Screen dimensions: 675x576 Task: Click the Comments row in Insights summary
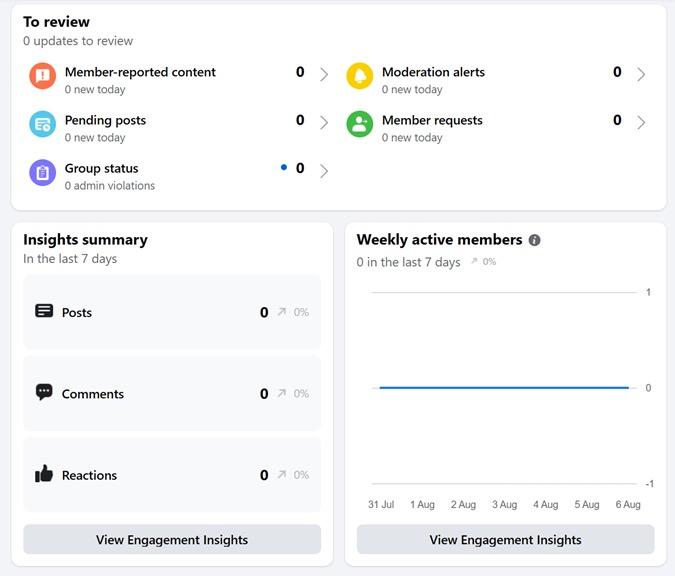[172, 393]
